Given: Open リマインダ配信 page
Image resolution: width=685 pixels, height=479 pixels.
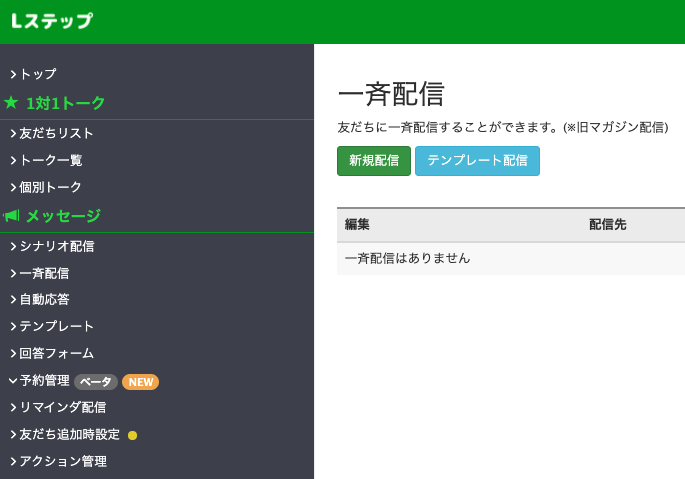Looking at the screenshot, I should [63, 407].
